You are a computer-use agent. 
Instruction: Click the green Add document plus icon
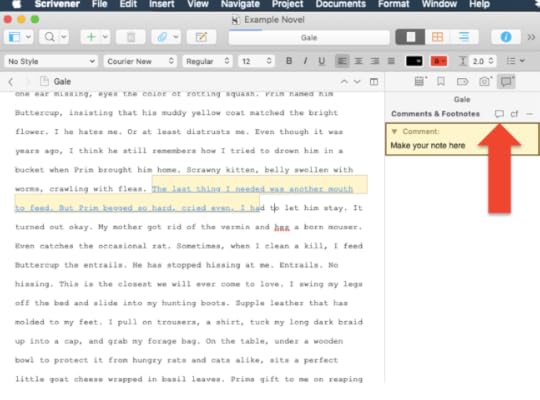click(91, 37)
